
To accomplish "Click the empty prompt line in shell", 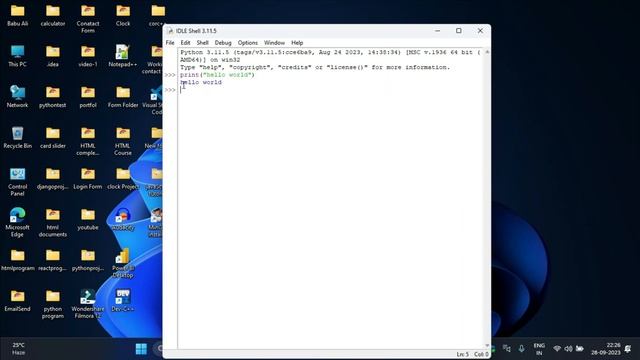I will click(331, 90).
